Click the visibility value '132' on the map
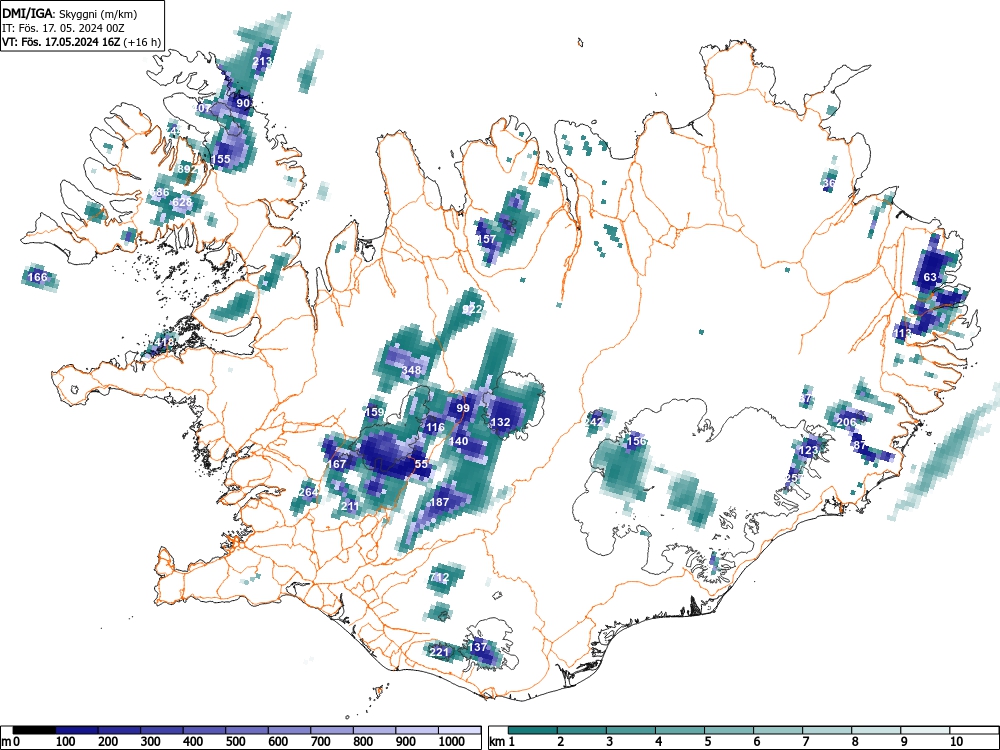1000x750 pixels. [x=501, y=422]
